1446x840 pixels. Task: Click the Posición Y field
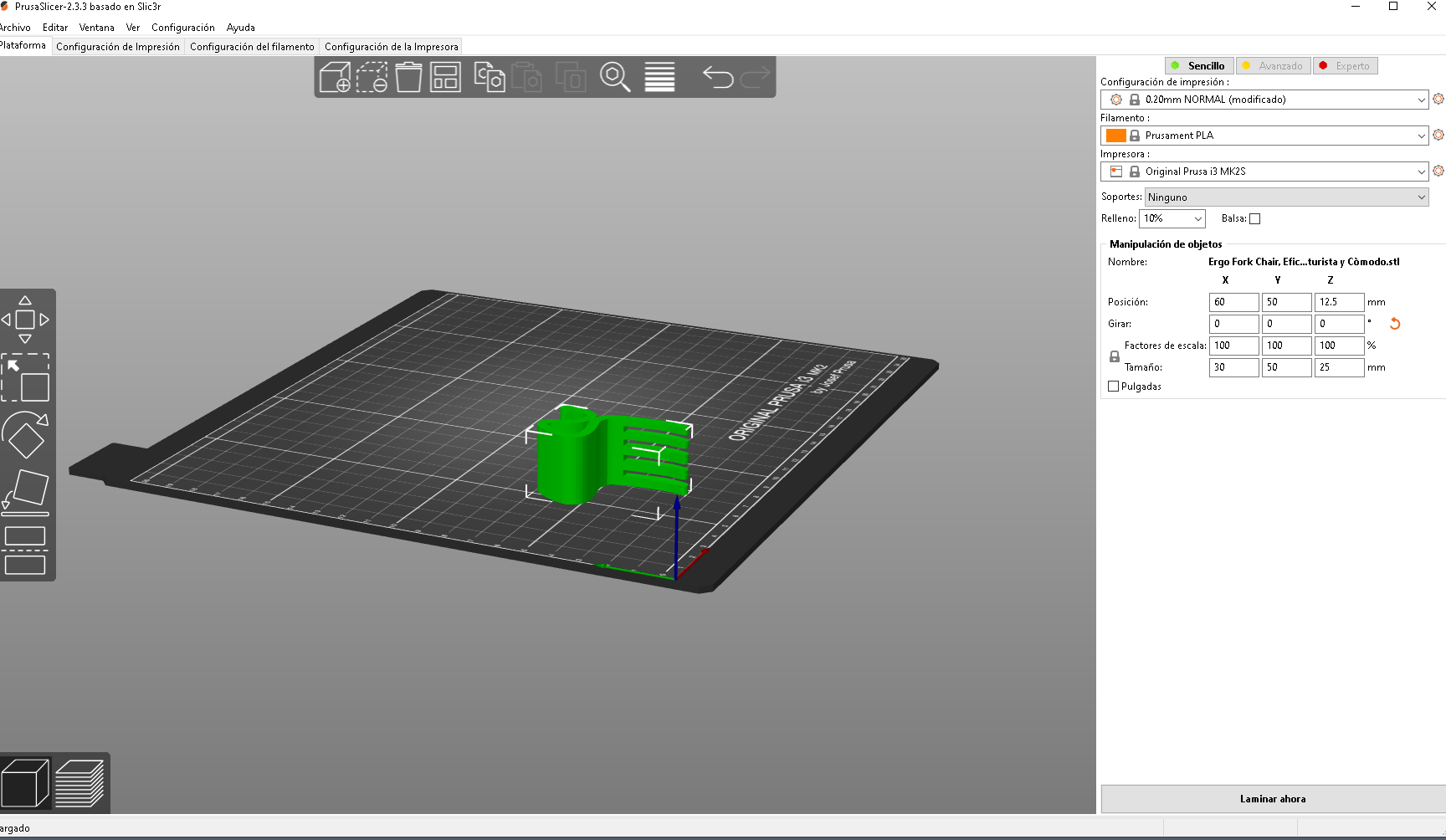1286,302
